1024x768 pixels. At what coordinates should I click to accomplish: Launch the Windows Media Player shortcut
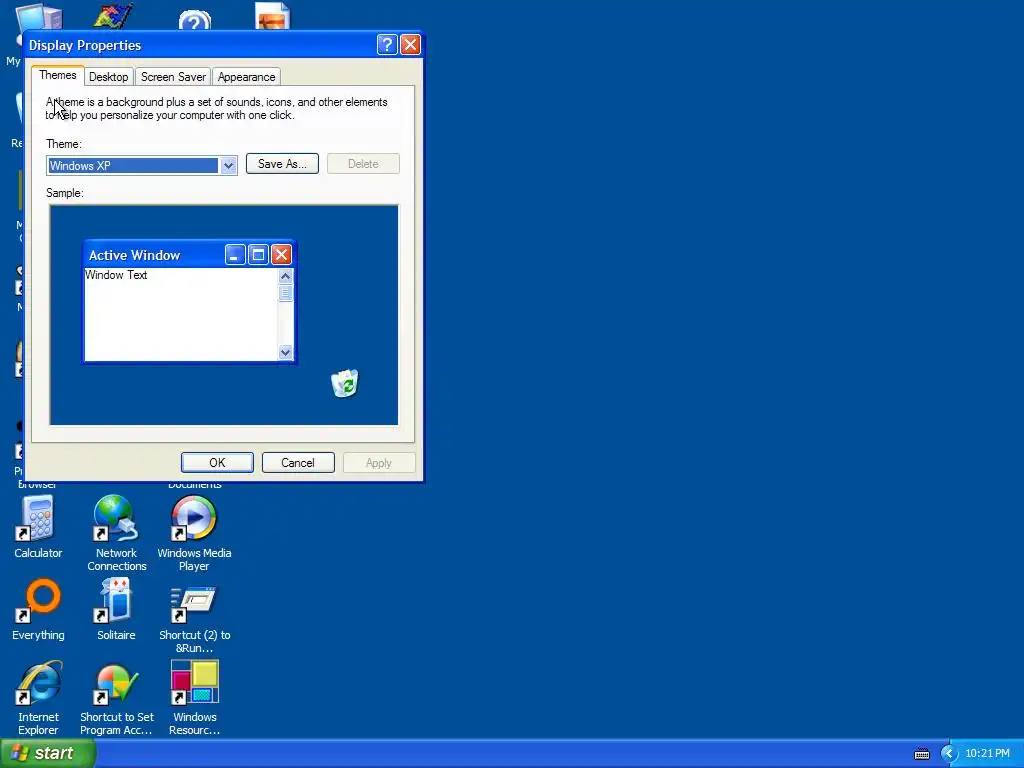point(194,533)
